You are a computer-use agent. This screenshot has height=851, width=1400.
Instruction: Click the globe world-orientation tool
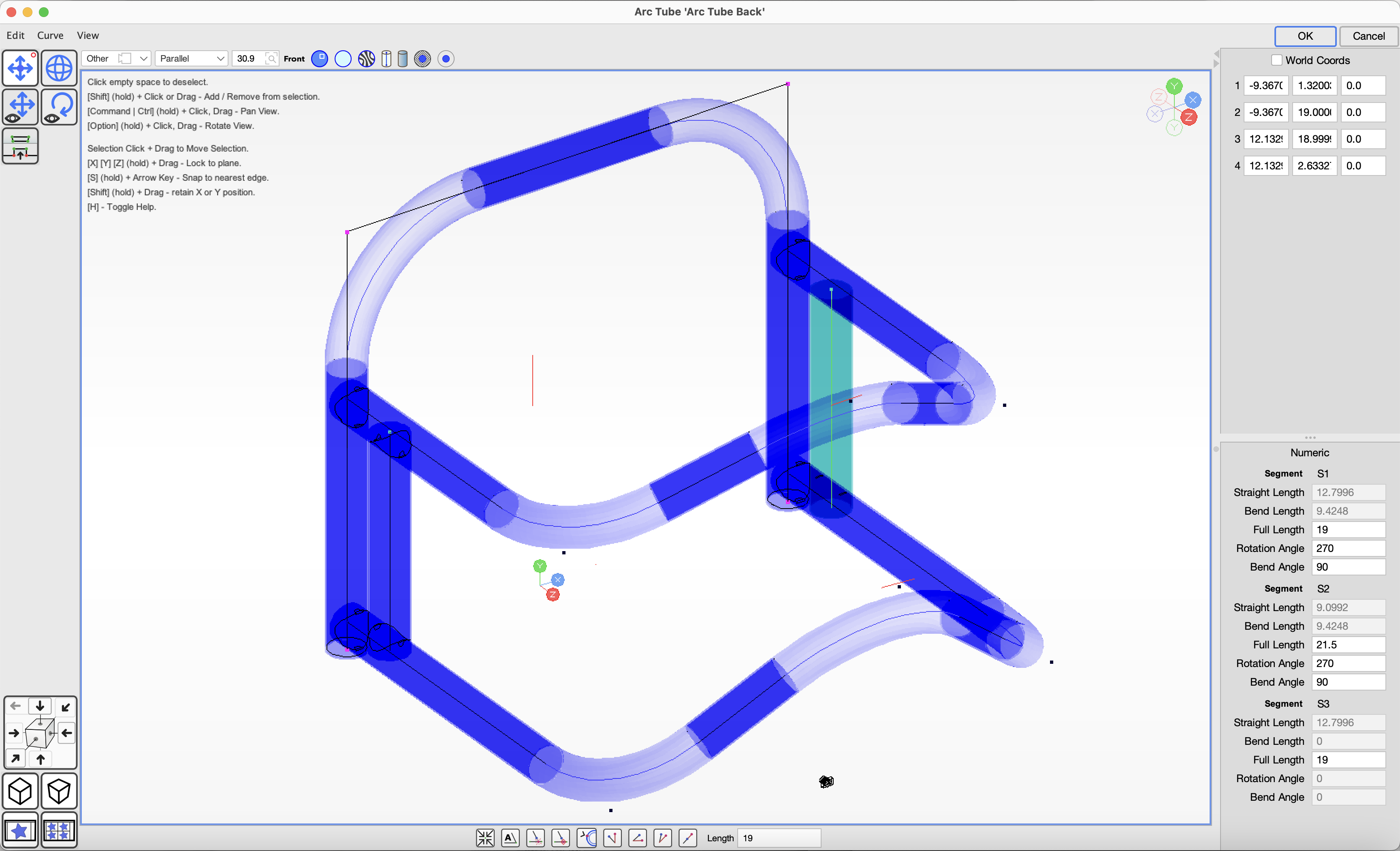pyautogui.click(x=58, y=68)
